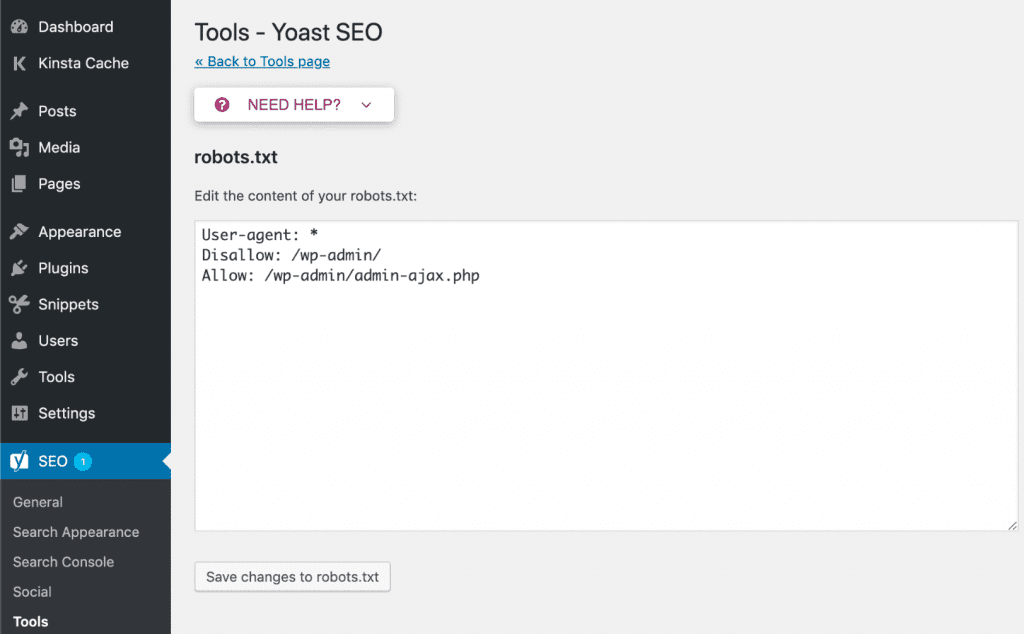Click the Media library icon

click(19, 148)
